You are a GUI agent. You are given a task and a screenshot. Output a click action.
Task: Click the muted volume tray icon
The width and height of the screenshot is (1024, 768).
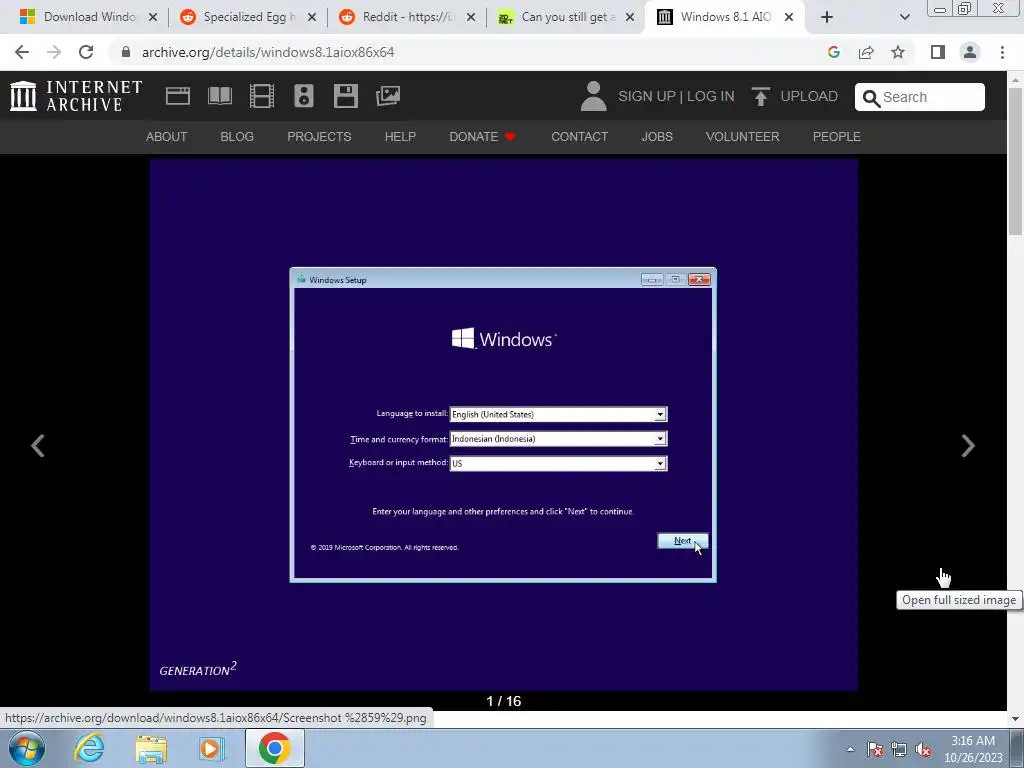pos(923,749)
